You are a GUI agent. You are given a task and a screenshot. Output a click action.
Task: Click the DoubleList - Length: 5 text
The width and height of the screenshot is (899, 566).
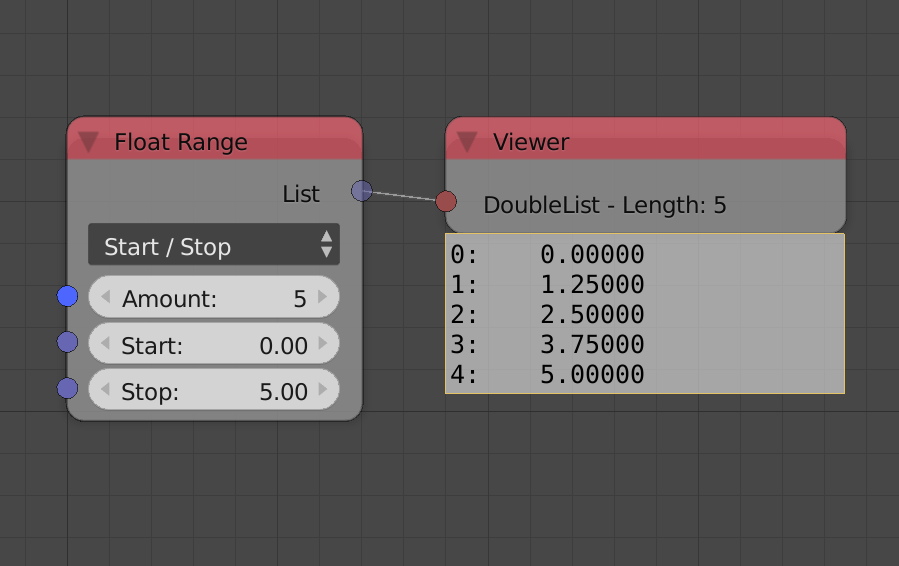coord(605,205)
